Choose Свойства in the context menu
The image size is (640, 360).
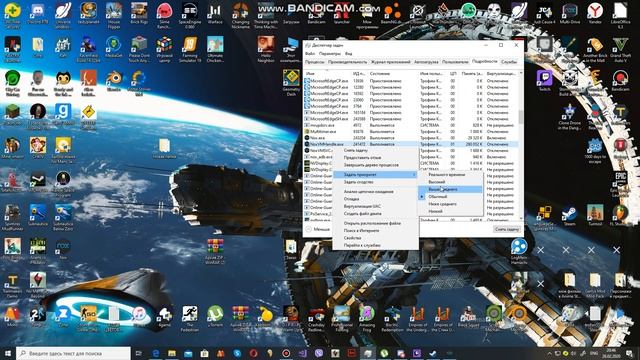pyautogui.click(x=376, y=238)
